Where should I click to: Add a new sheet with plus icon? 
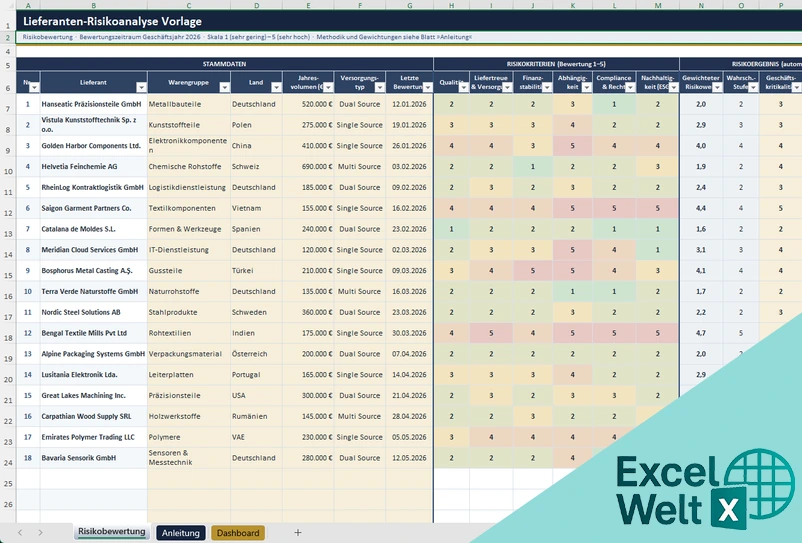tap(298, 533)
